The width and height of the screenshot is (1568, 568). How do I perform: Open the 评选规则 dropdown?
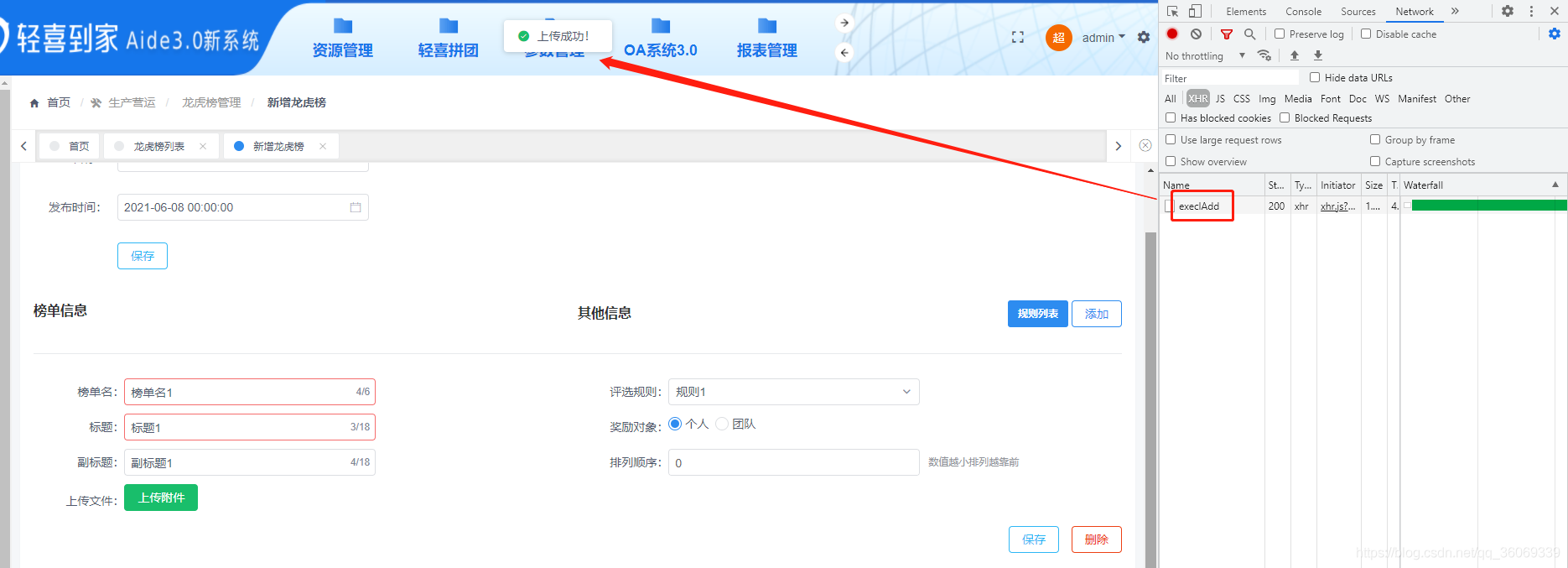point(793,392)
